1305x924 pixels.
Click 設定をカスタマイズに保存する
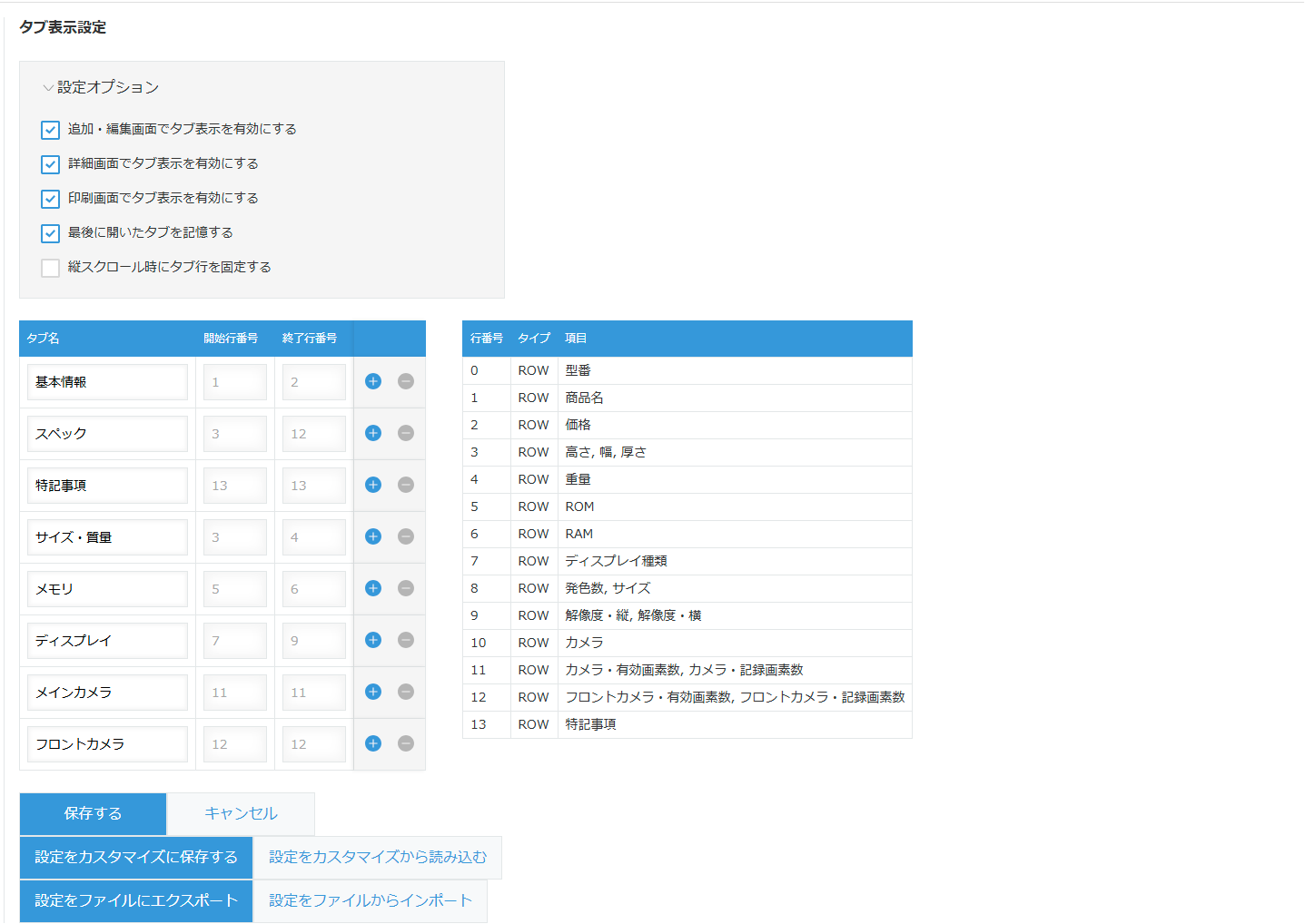pyautogui.click(x=136, y=857)
